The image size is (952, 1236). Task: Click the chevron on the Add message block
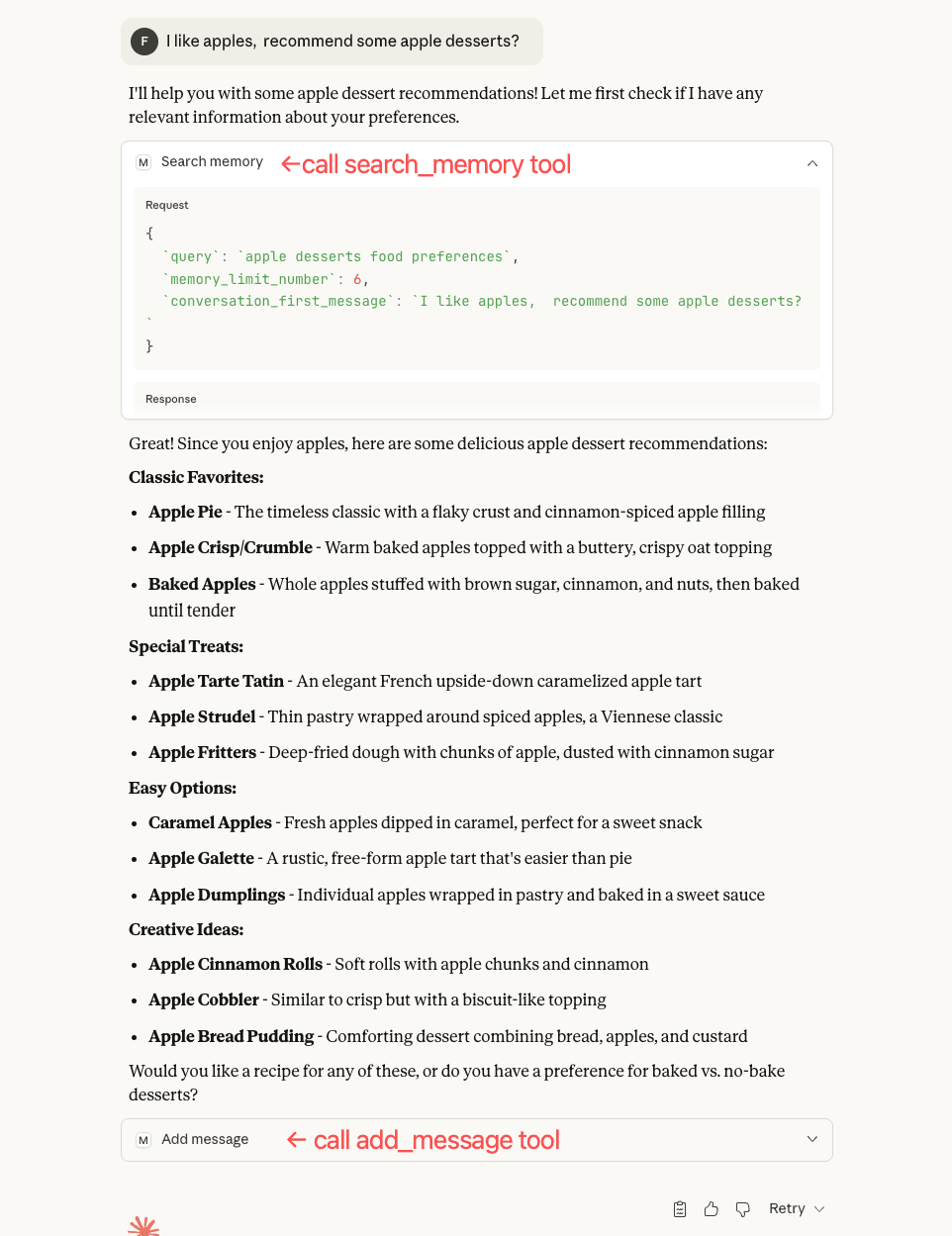coord(811,1139)
